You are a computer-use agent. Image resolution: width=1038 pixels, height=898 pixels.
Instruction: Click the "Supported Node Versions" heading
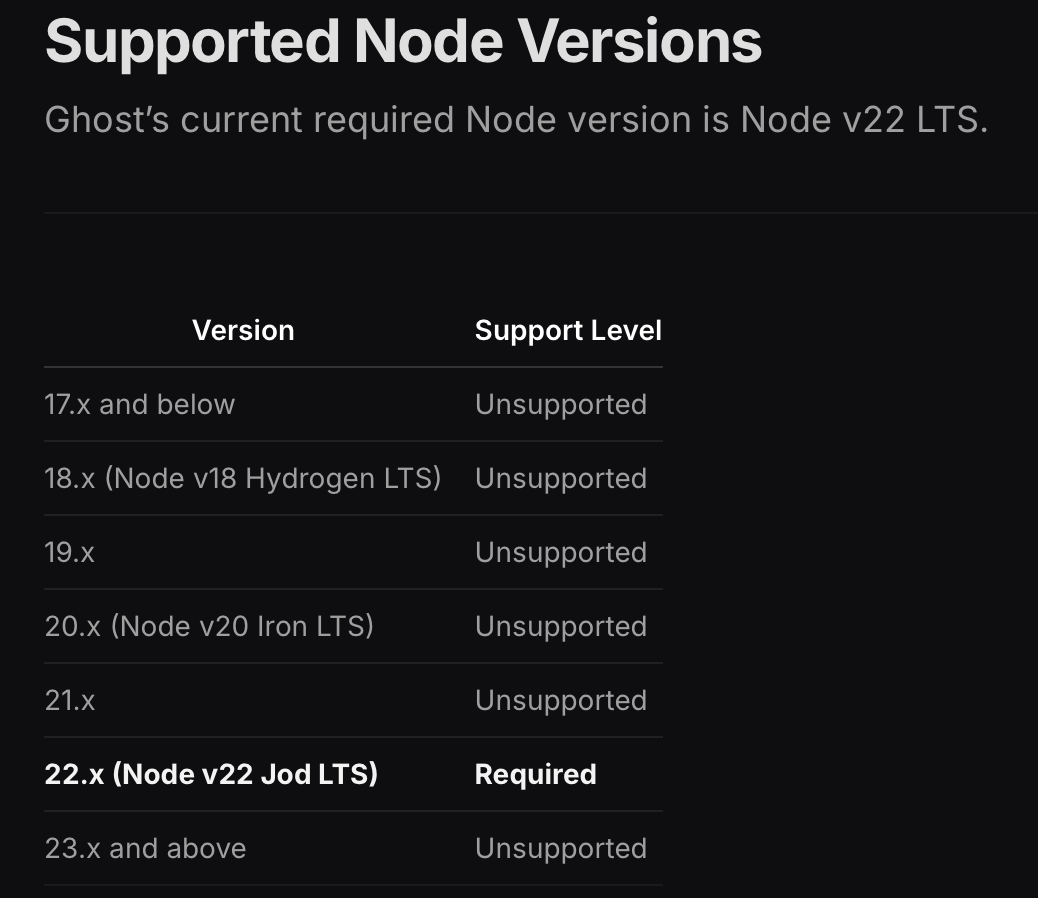pos(403,42)
